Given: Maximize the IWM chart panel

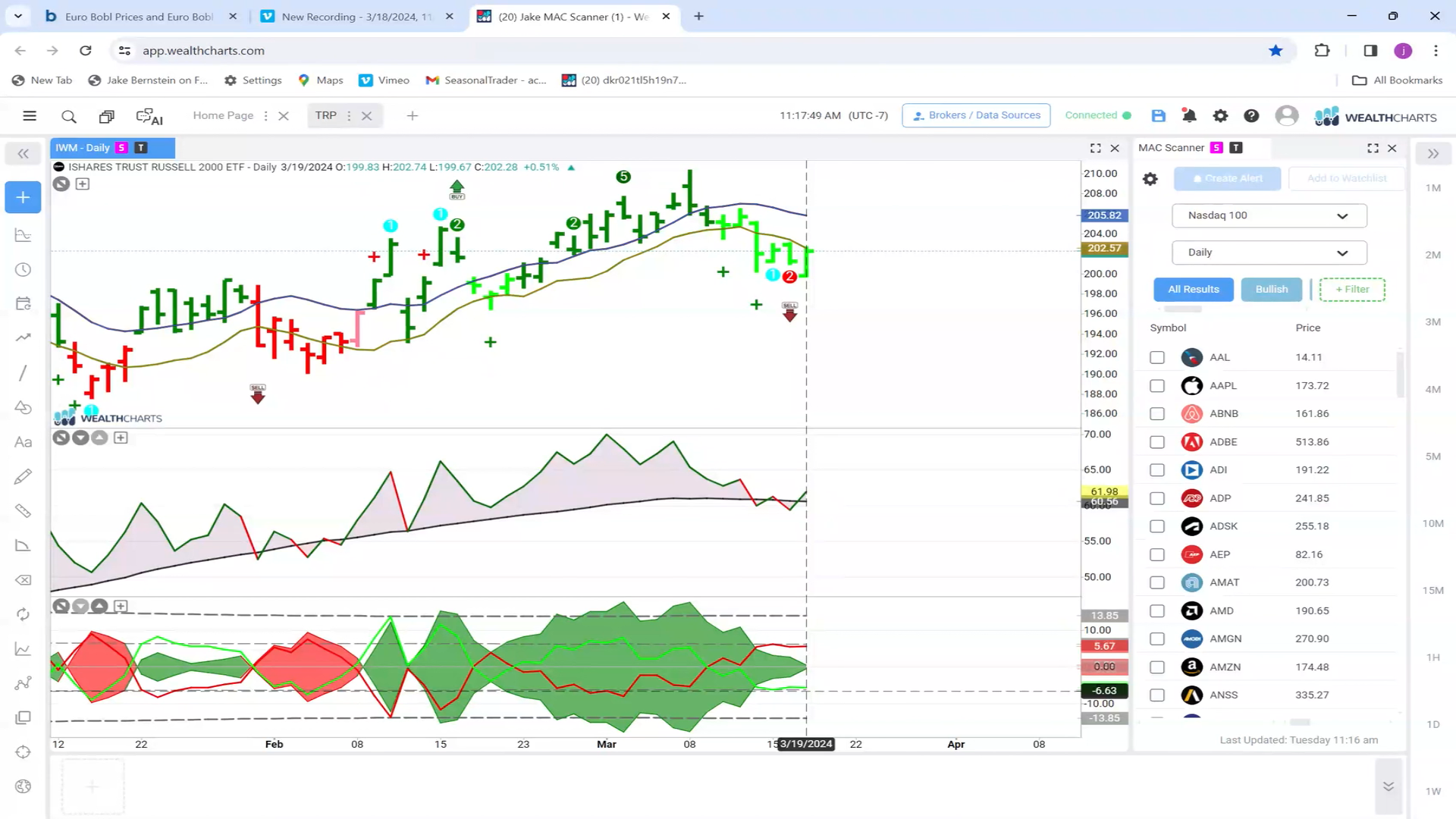Looking at the screenshot, I should pos(1095,148).
